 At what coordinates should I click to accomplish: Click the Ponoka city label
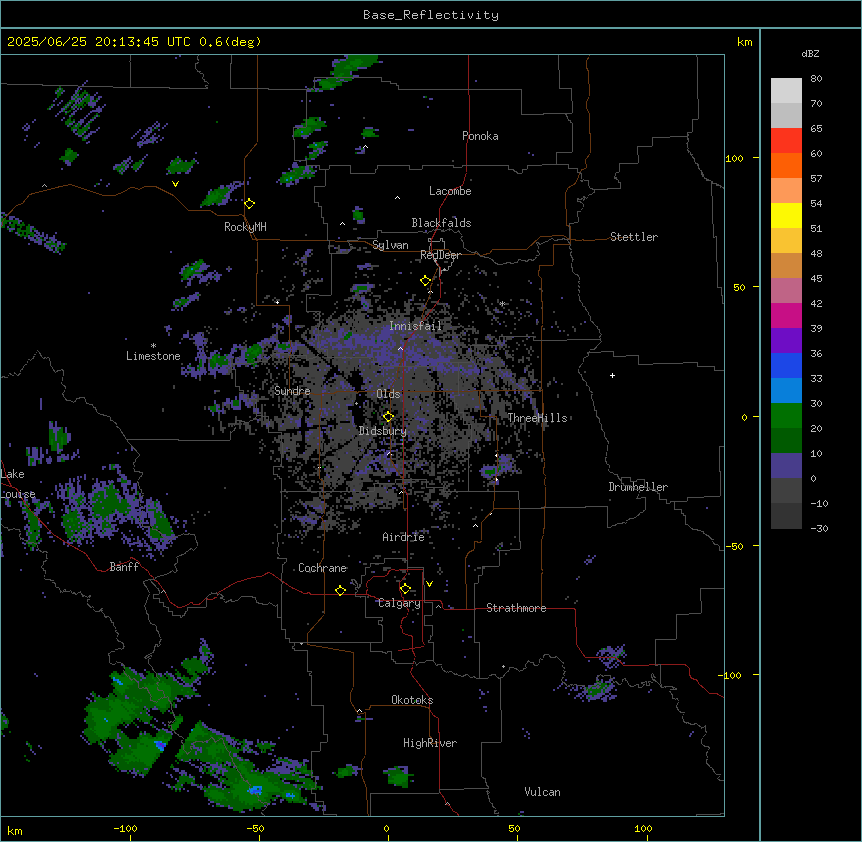tap(480, 136)
